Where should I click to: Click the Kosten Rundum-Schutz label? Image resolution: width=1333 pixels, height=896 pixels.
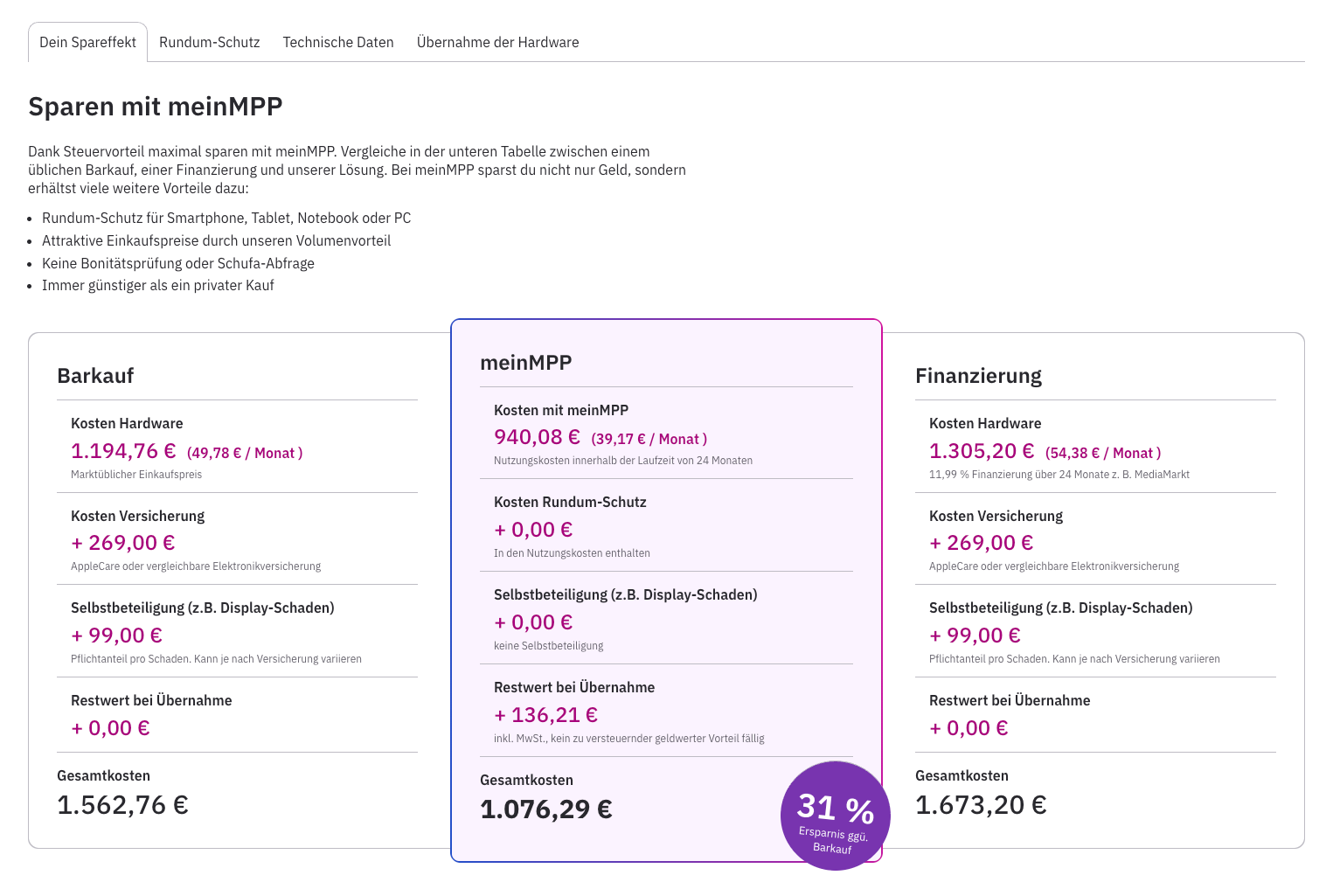click(x=570, y=502)
